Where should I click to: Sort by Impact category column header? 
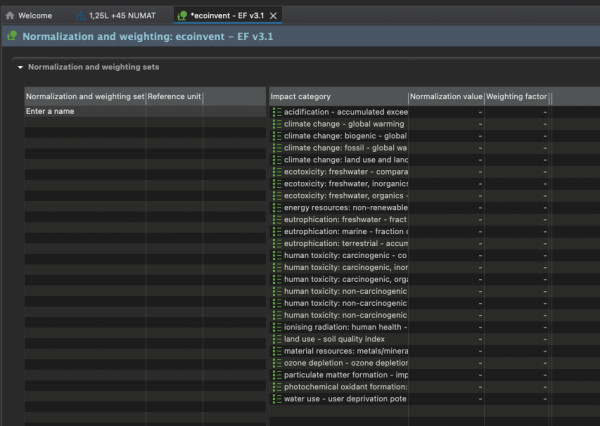tap(339, 96)
